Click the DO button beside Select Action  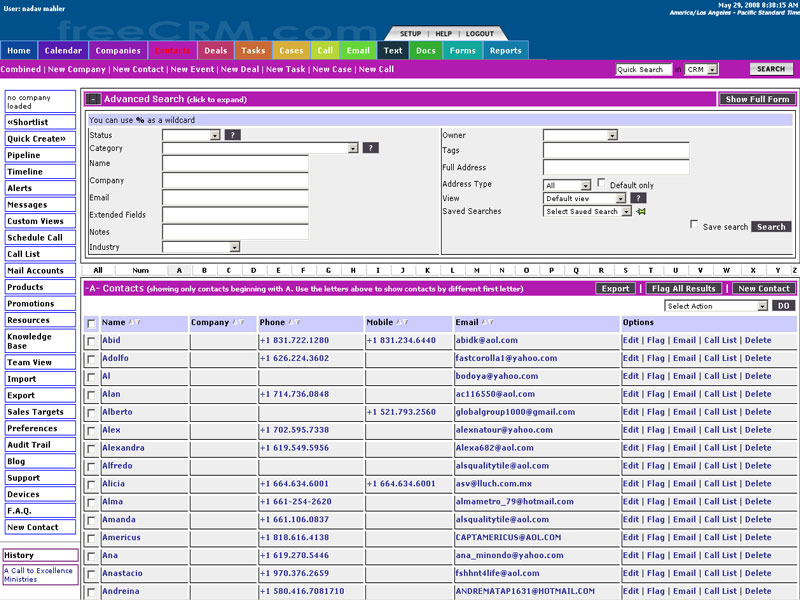(x=783, y=306)
